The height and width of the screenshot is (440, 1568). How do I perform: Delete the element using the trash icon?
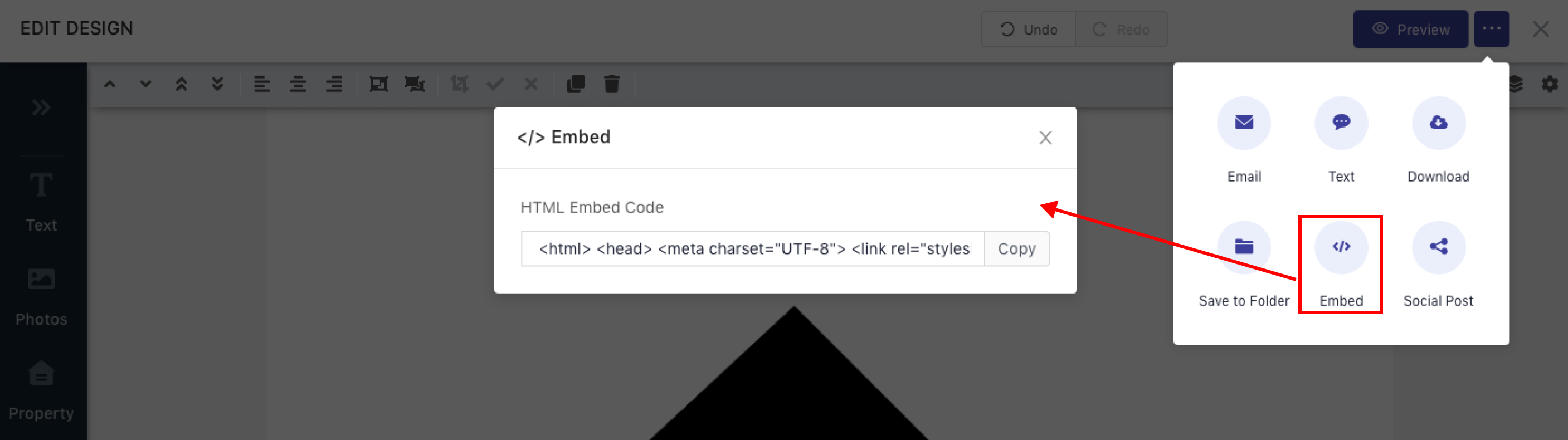612,84
